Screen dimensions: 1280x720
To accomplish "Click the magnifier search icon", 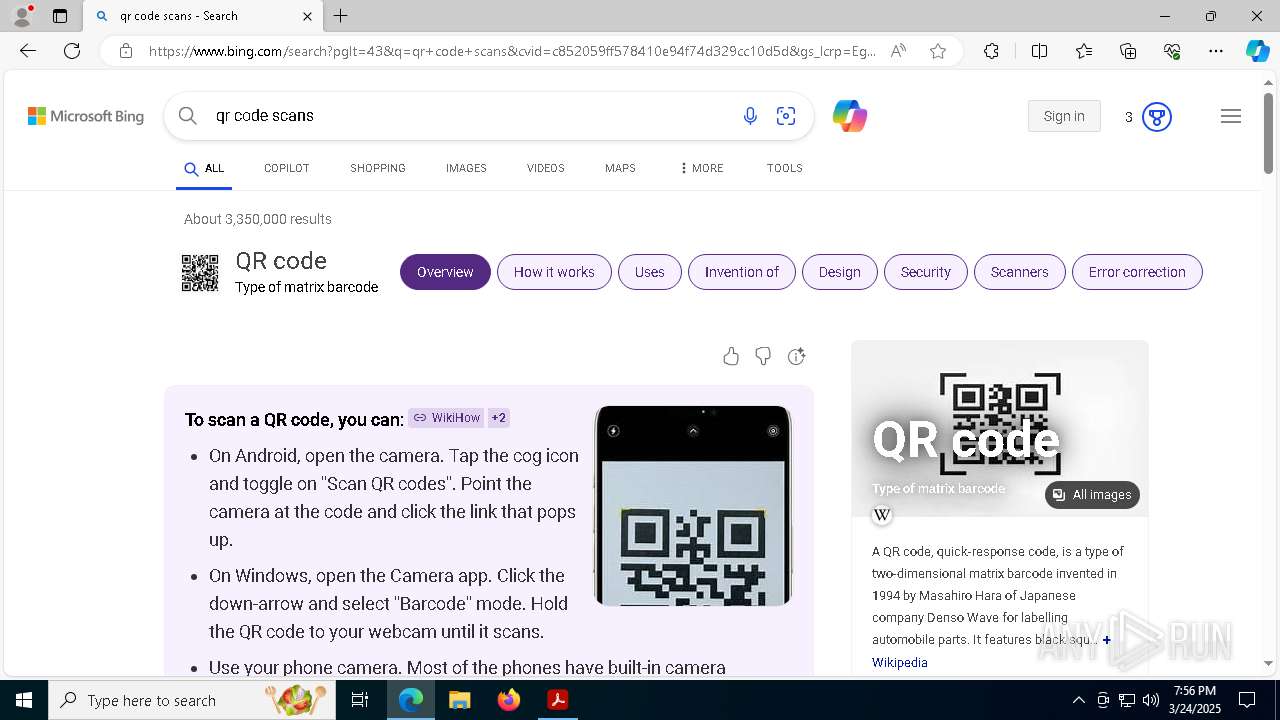I will click(187, 116).
